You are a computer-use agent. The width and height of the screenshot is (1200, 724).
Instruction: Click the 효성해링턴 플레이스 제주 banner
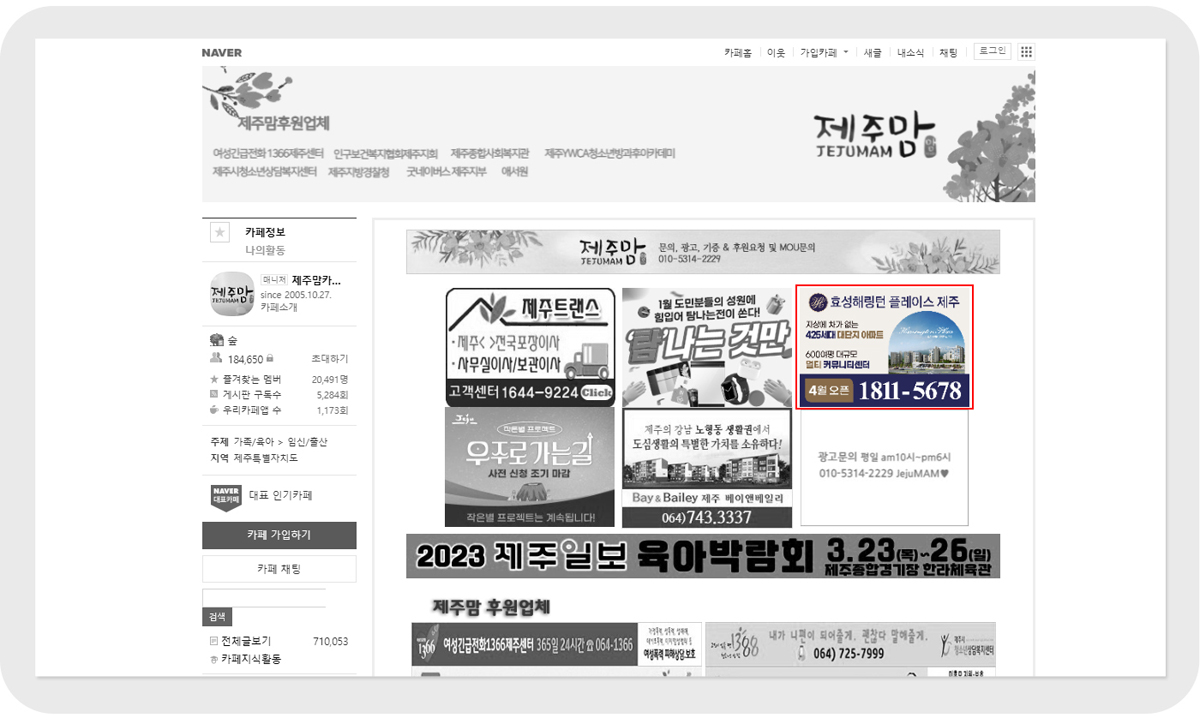pos(885,347)
